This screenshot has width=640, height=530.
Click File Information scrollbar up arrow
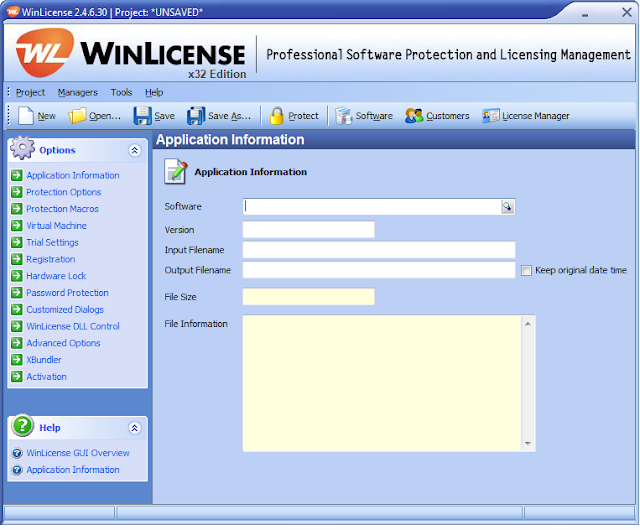pyautogui.click(x=527, y=324)
